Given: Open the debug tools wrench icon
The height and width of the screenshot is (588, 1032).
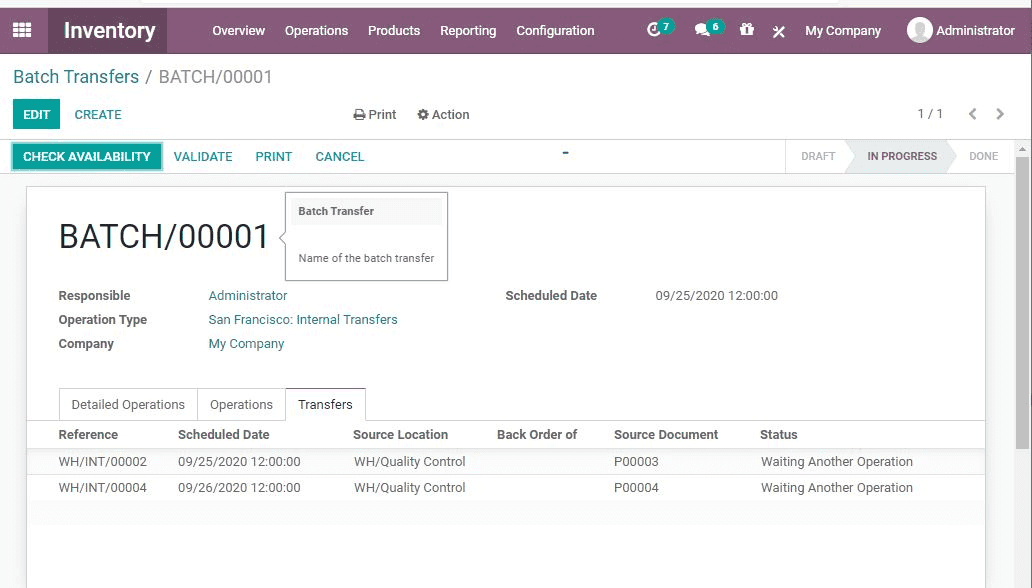Looking at the screenshot, I should click(x=779, y=31).
